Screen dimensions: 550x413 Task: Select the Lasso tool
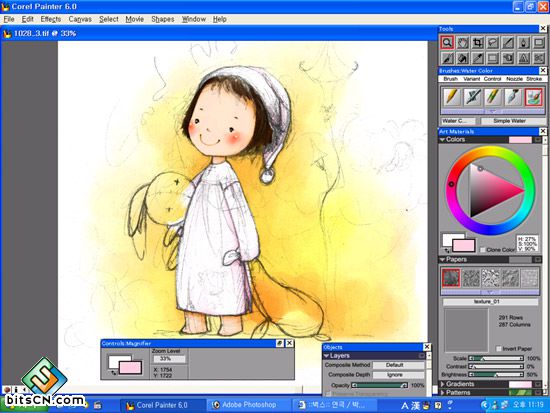click(493, 43)
